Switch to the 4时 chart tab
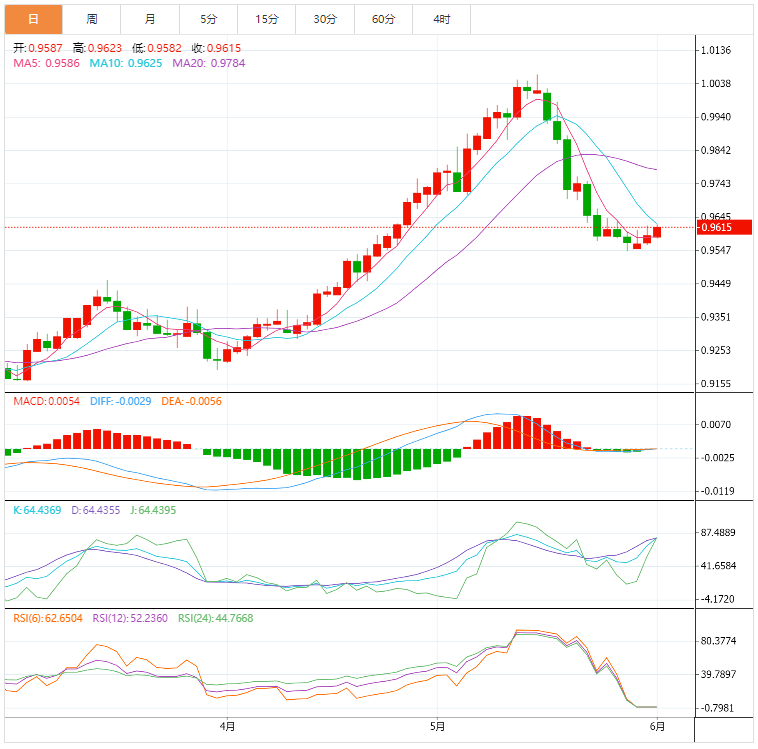The image size is (758, 749). point(441,19)
